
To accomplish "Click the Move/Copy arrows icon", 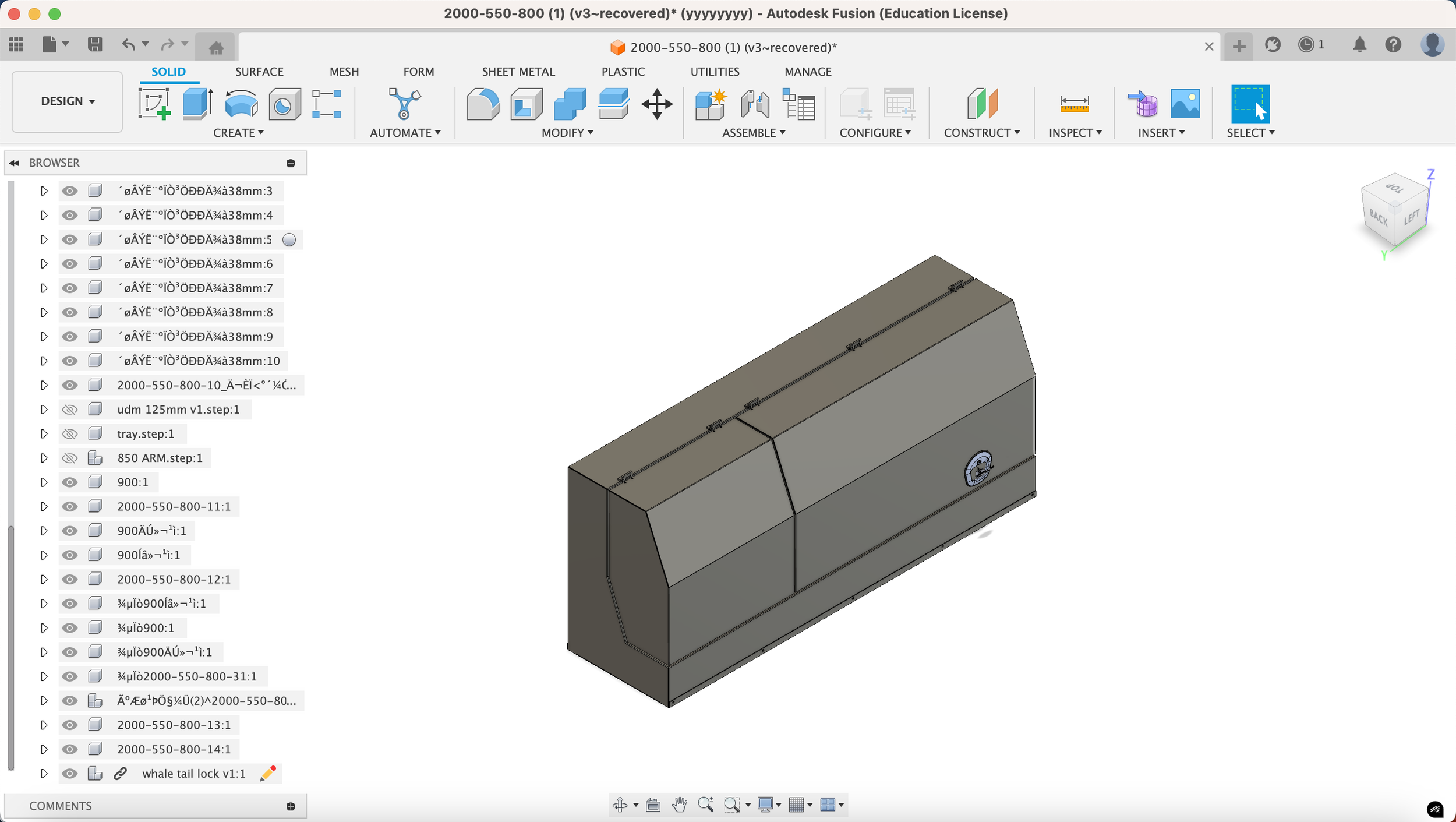I will click(x=657, y=104).
